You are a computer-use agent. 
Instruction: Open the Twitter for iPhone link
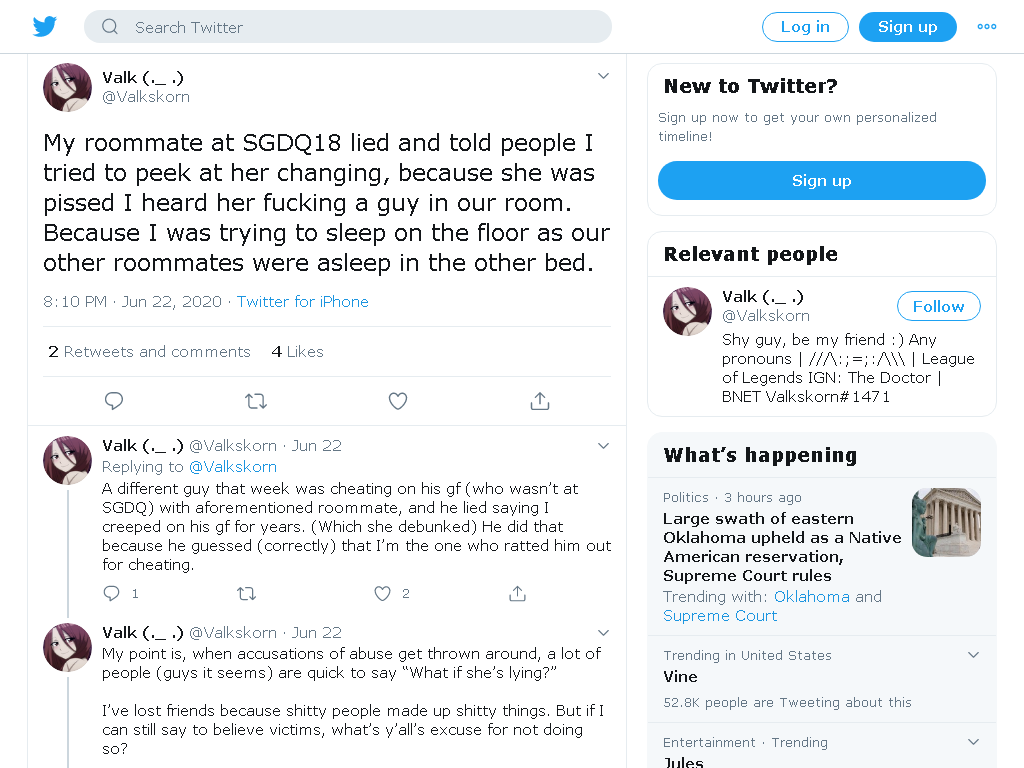click(x=302, y=302)
